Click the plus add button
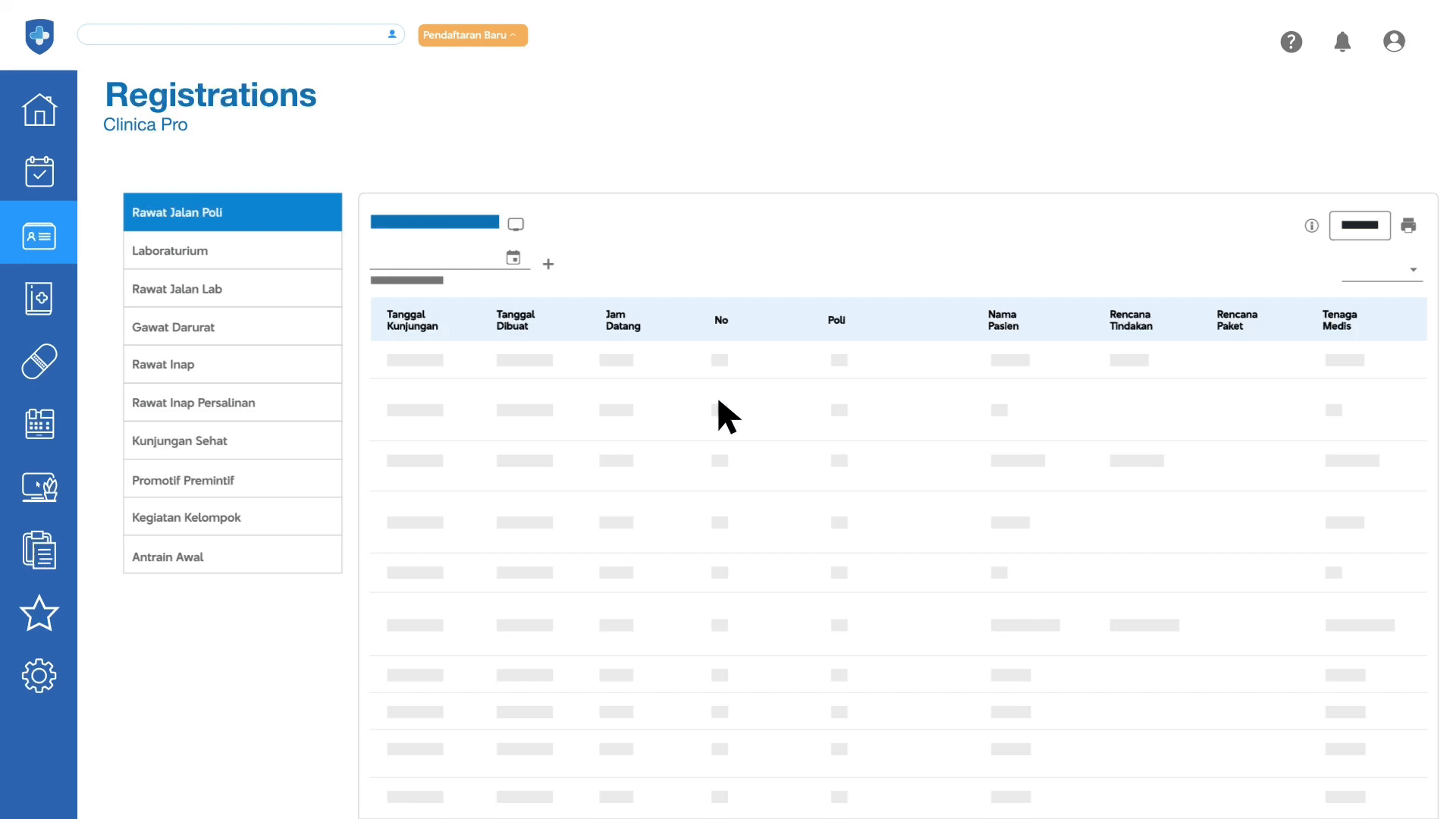 (548, 264)
